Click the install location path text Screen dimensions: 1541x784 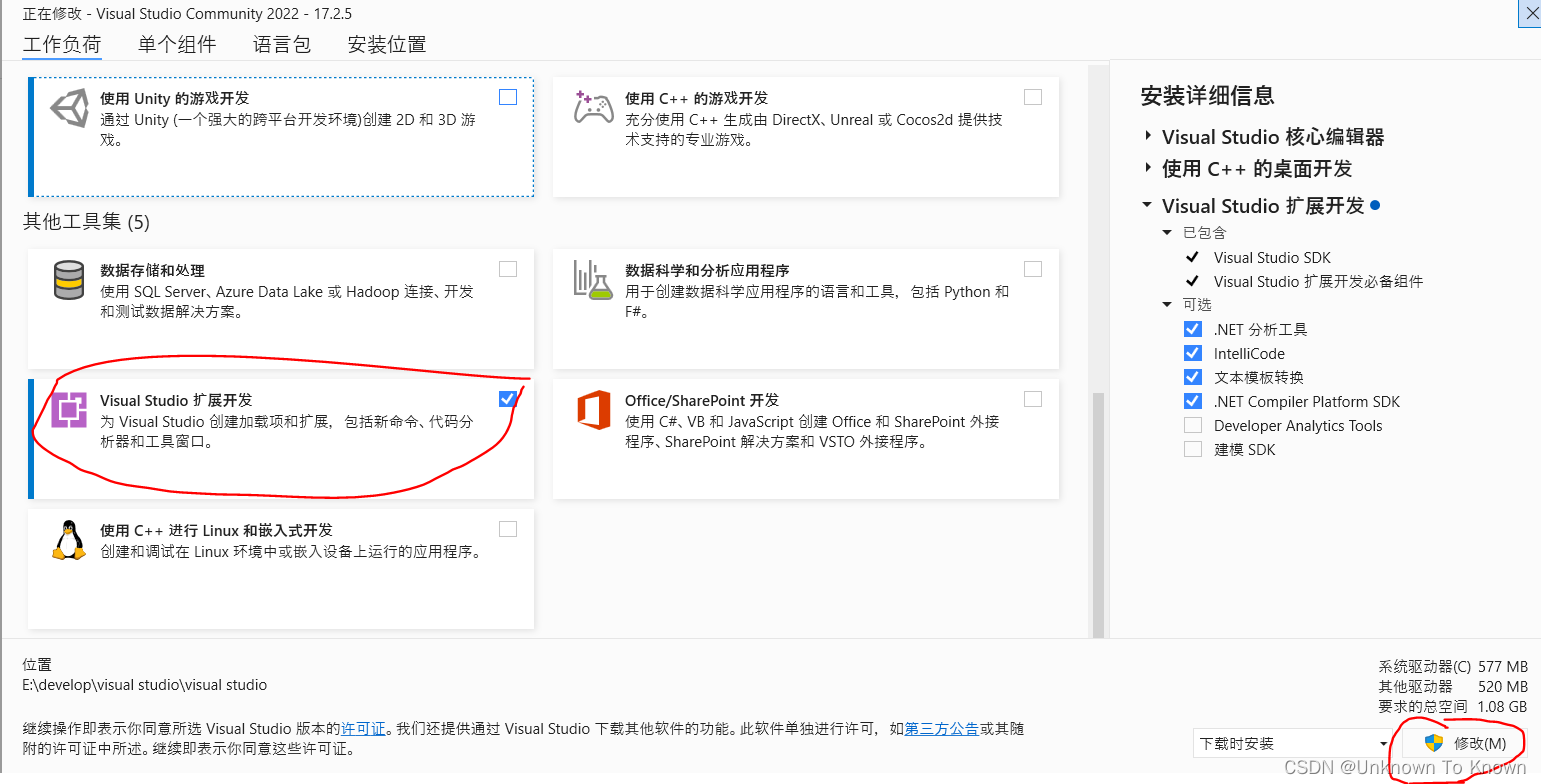(x=145, y=685)
